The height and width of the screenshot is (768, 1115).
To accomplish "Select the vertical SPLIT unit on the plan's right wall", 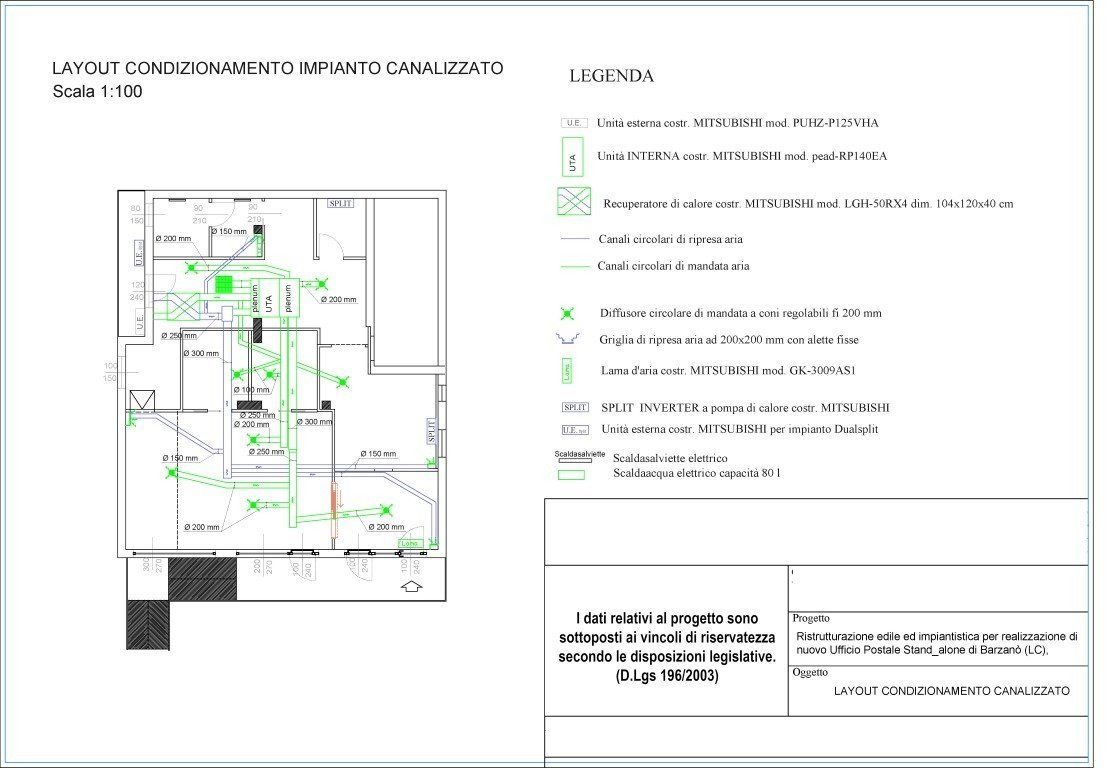I will coord(431,431).
